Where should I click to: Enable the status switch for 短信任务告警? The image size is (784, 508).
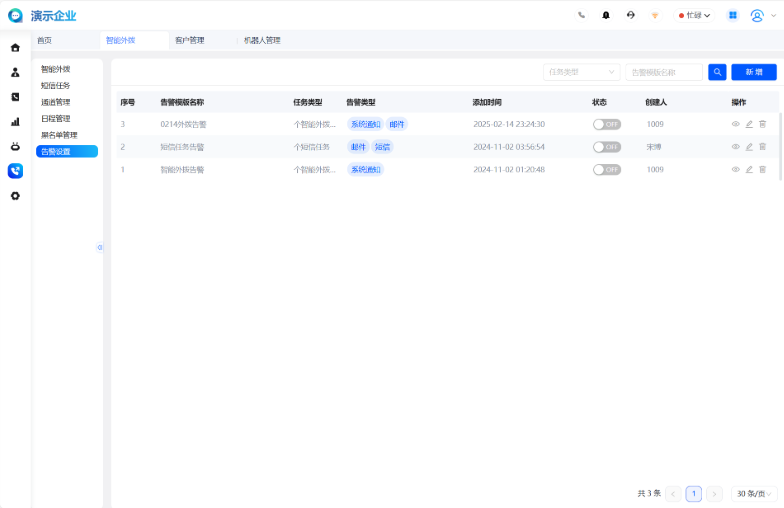point(606,147)
